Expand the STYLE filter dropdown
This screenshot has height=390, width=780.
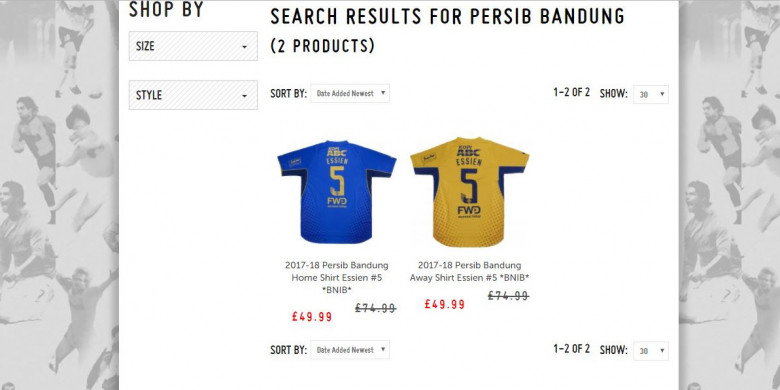click(193, 95)
